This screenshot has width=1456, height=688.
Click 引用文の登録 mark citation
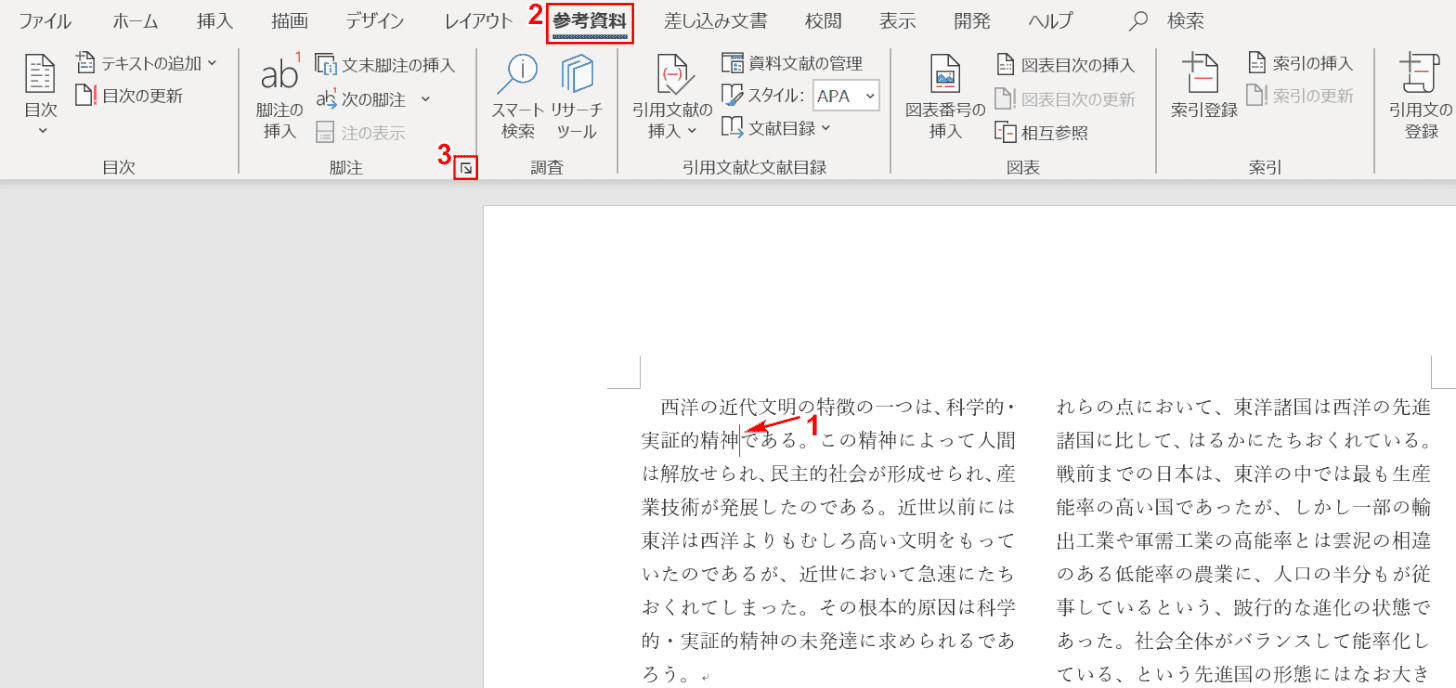pos(1421,98)
